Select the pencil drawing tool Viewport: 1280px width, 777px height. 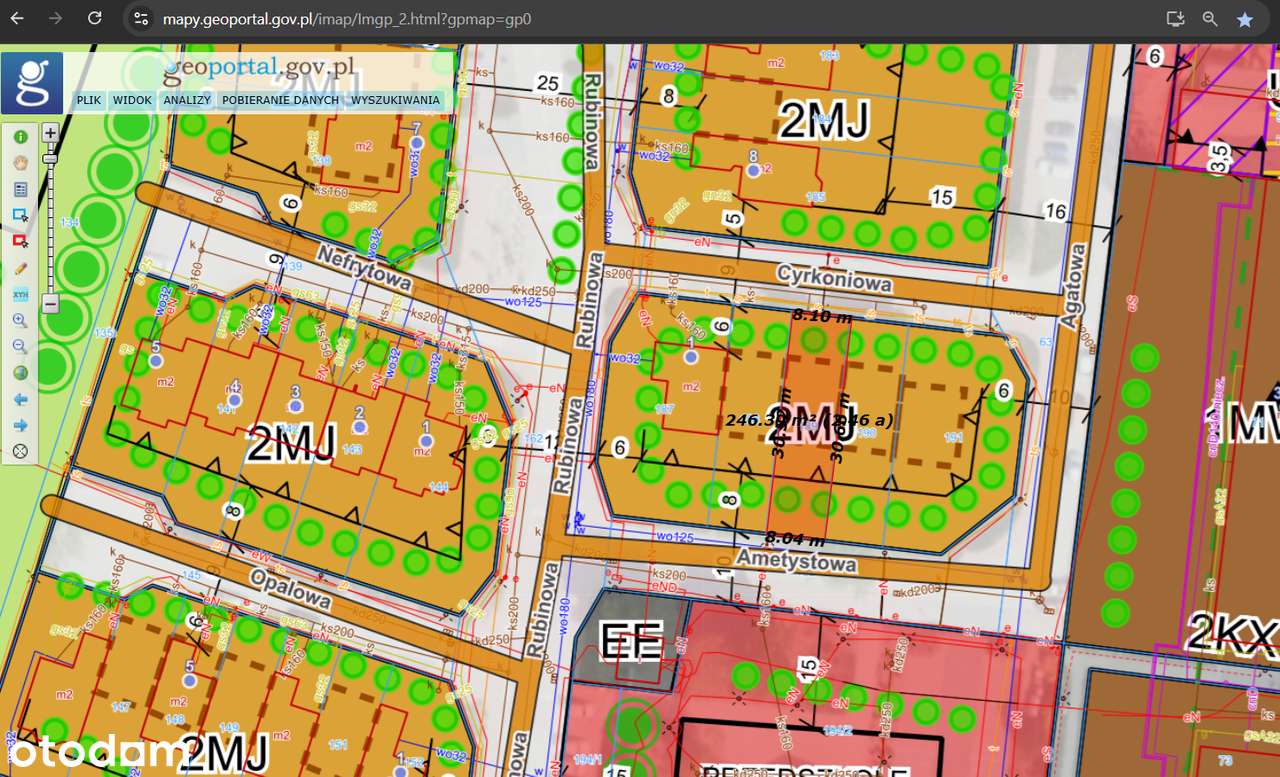(x=19, y=268)
